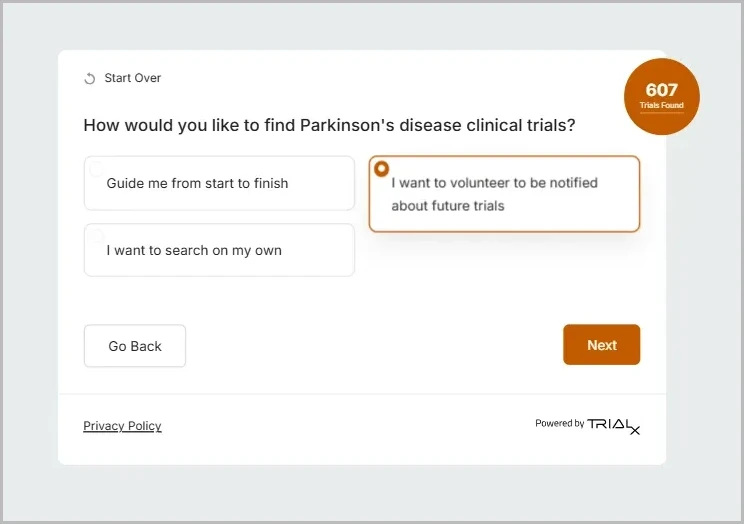The height and width of the screenshot is (524, 744).
Task: Pick the "I want to search on my own" option text
Action: [194, 250]
